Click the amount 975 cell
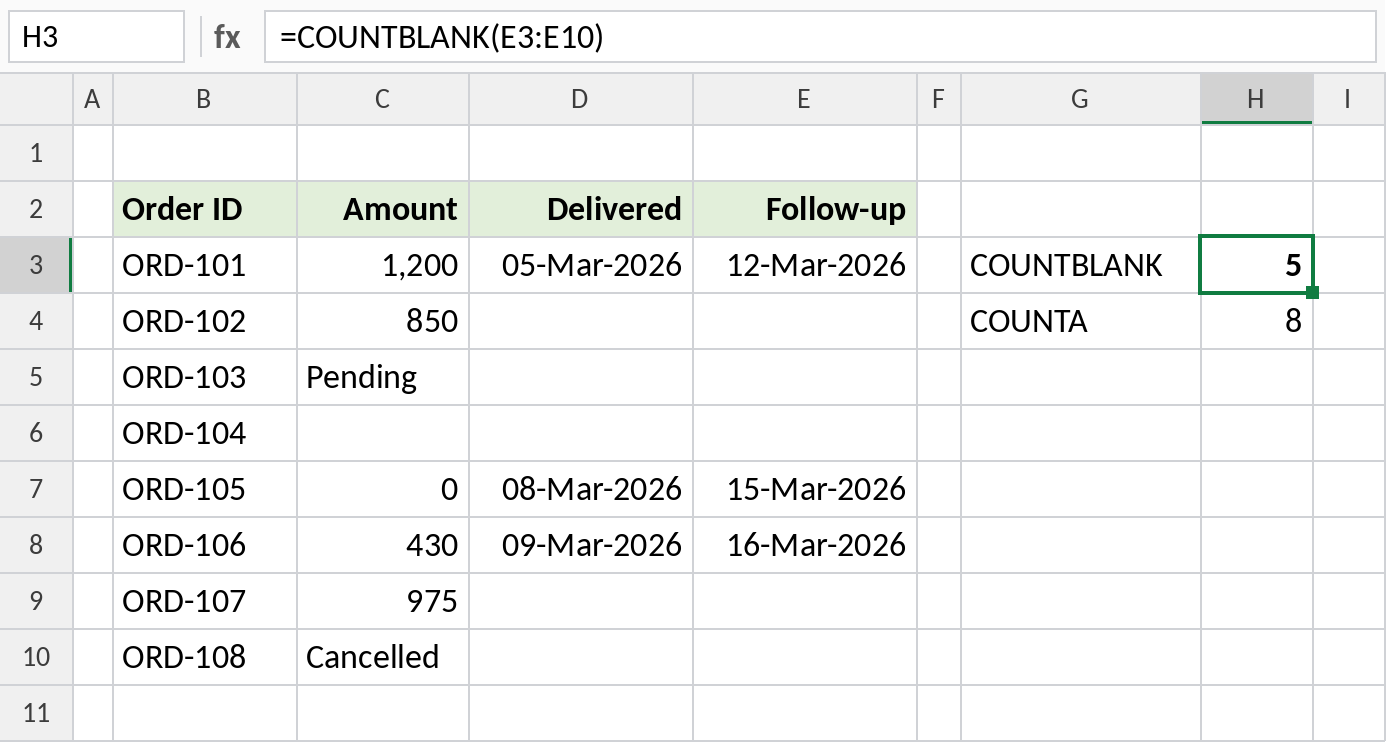1386x742 pixels. click(x=383, y=601)
